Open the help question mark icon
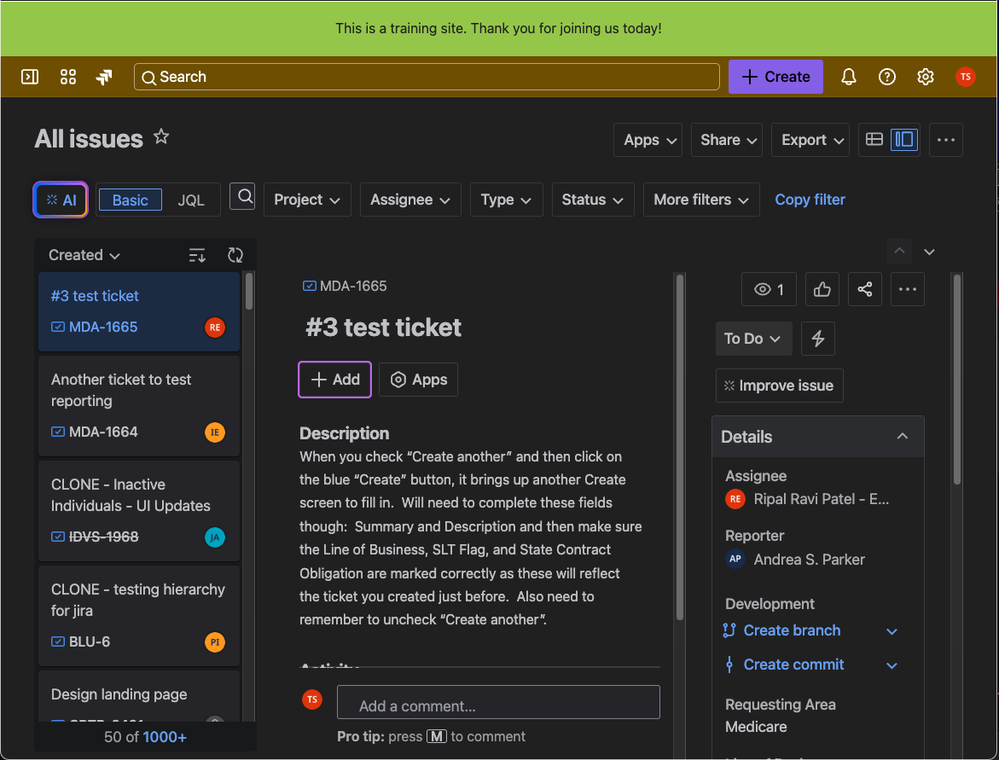Screen dimensions: 999x760 click(886, 77)
